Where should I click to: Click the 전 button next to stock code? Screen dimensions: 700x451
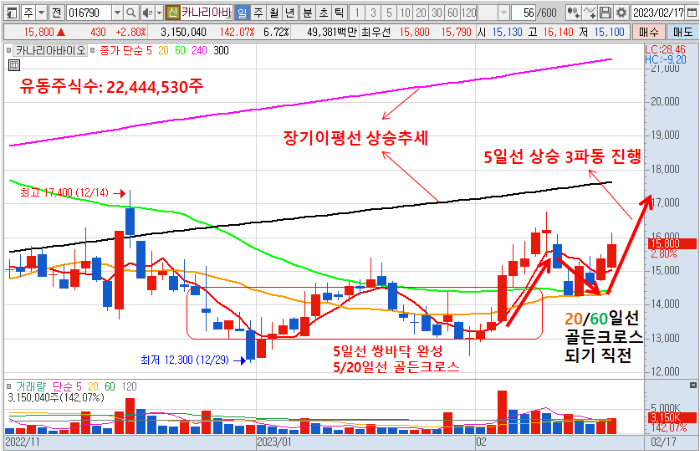tap(56, 13)
